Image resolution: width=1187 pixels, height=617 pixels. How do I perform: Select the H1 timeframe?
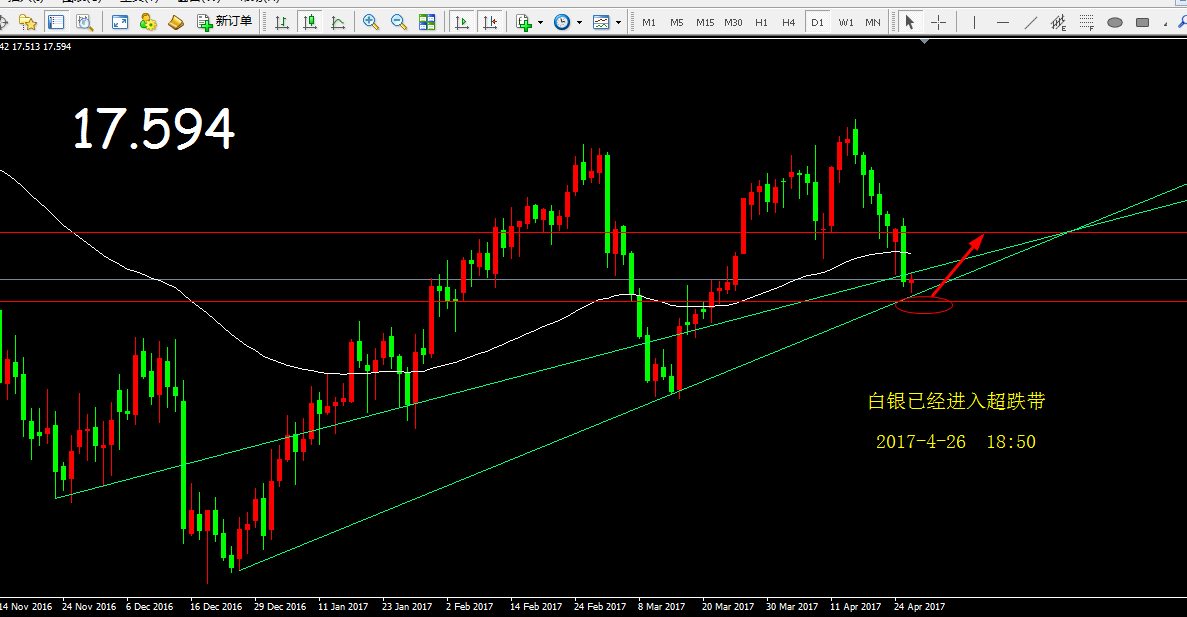(761, 23)
